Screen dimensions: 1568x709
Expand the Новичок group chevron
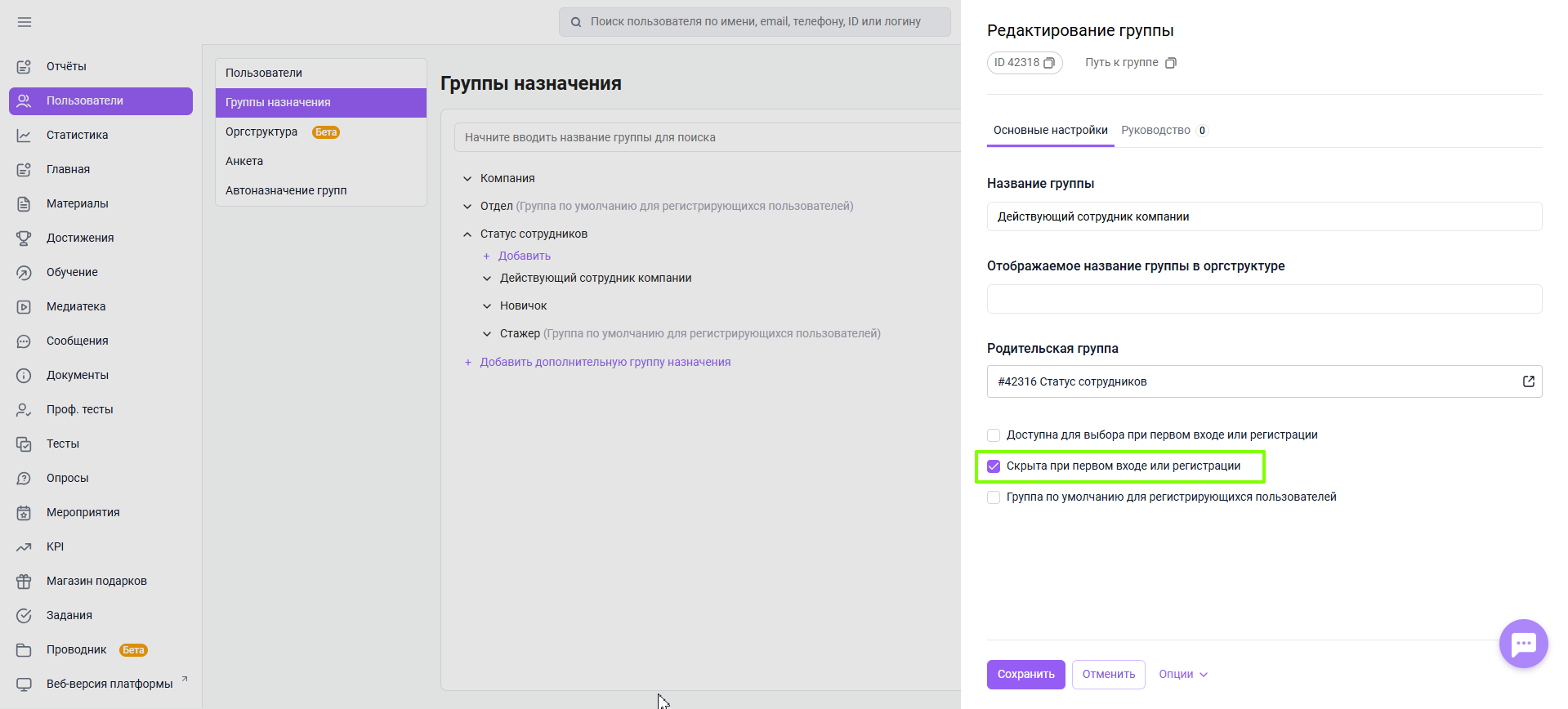pyautogui.click(x=487, y=306)
